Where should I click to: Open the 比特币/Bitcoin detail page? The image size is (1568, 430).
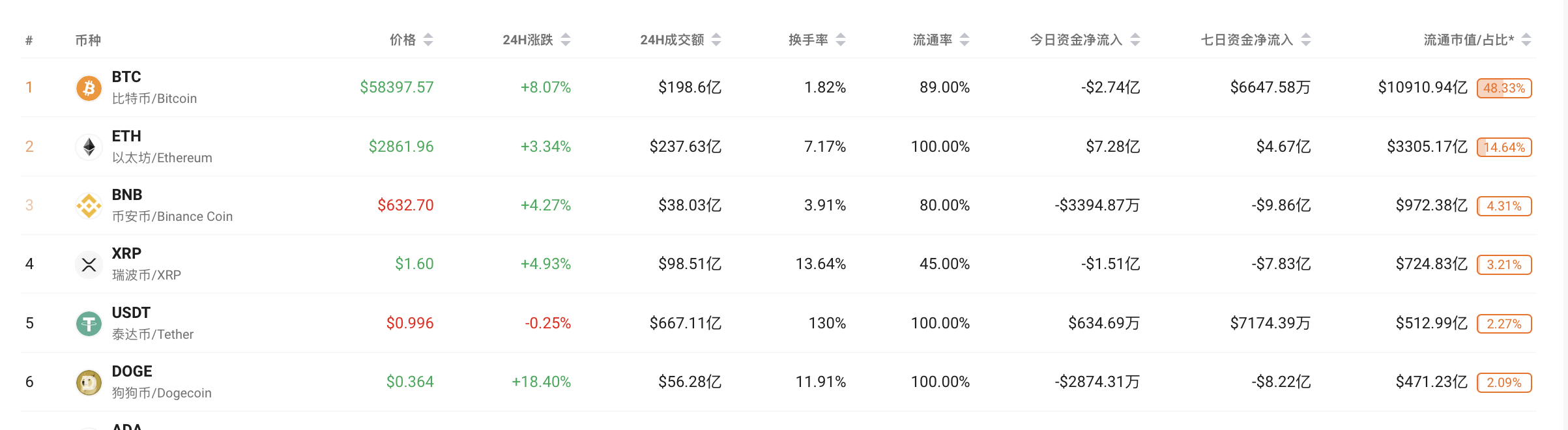click(153, 98)
